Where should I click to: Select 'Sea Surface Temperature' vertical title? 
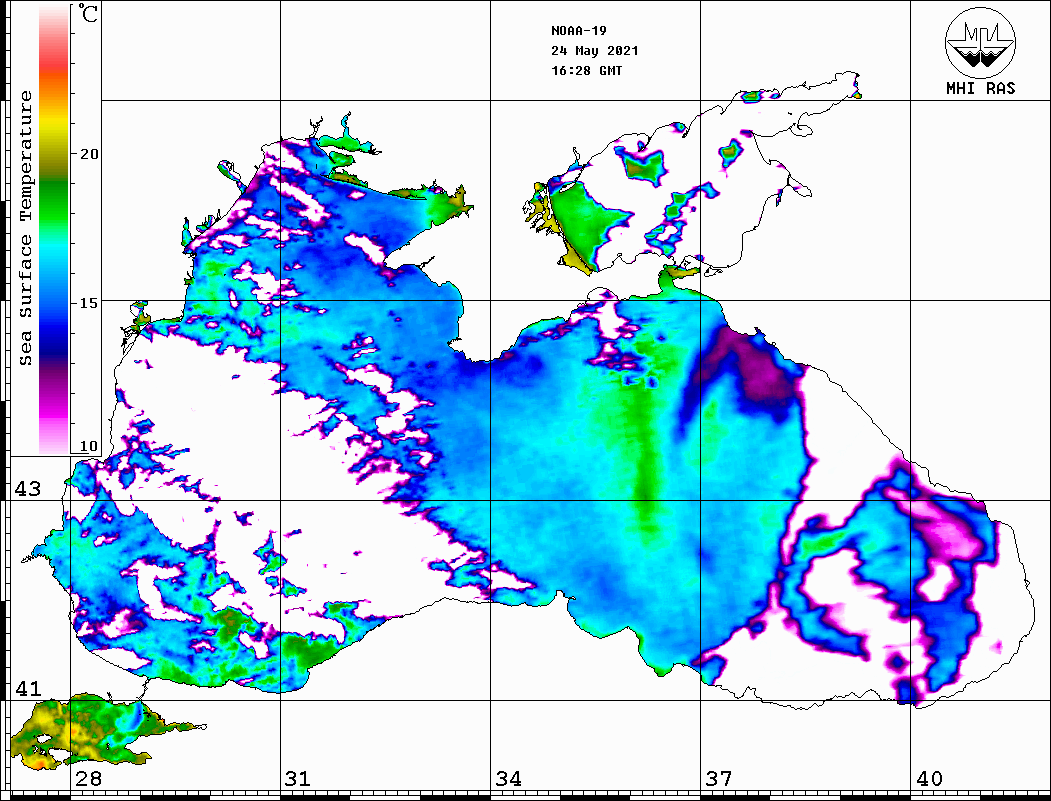[x=25, y=228]
